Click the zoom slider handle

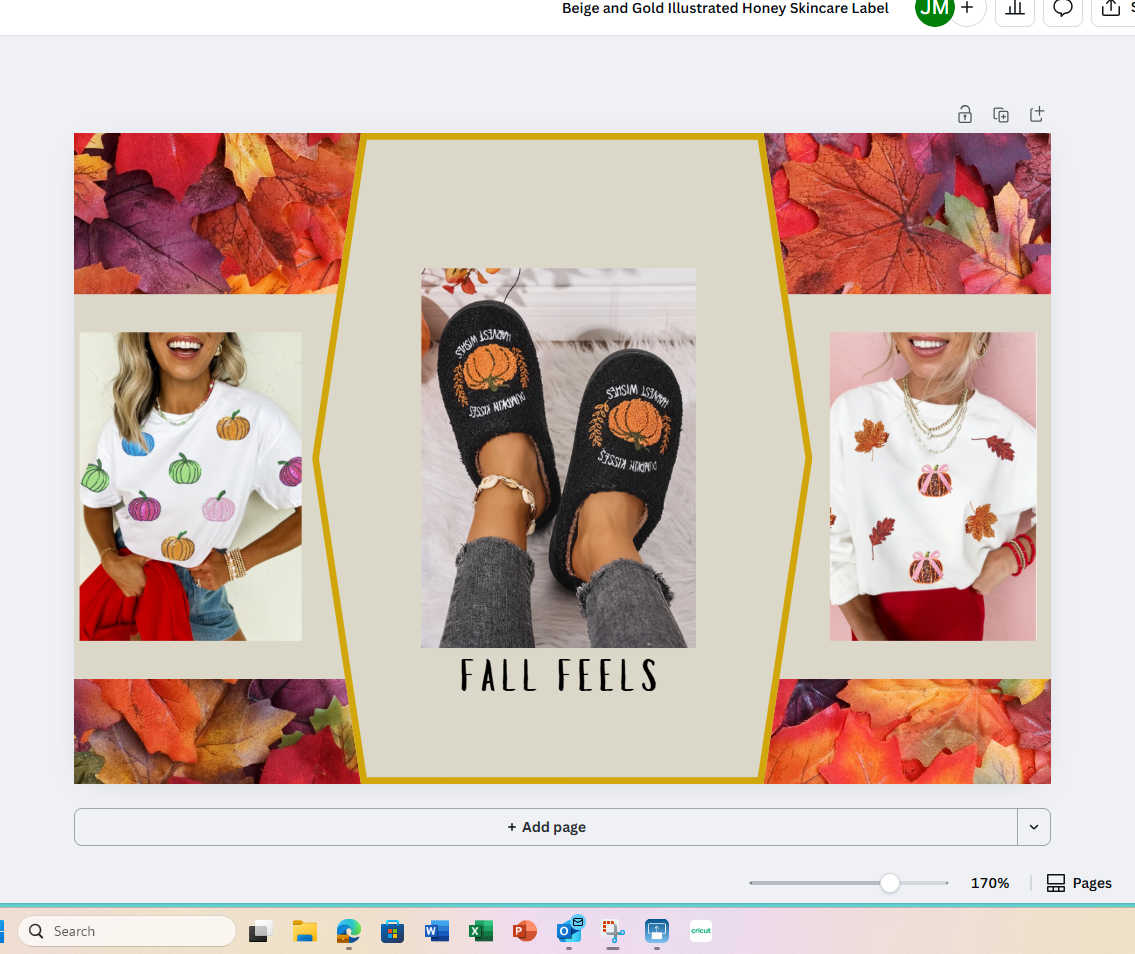pyautogui.click(x=889, y=883)
